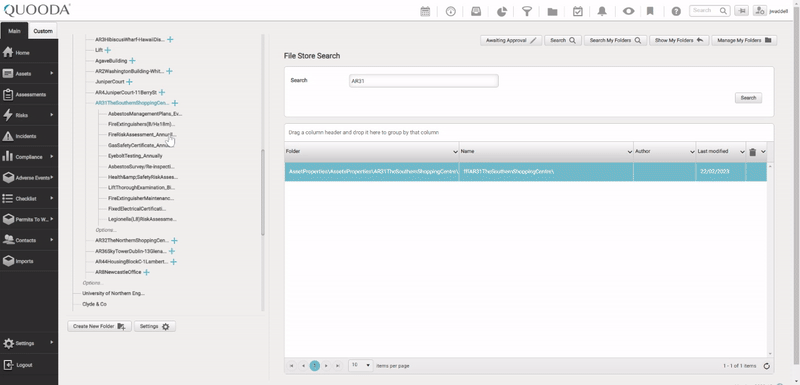The image size is (800, 385).
Task: Select the GasSafetyCertificate tree folder
Action: pyautogui.click(x=142, y=145)
